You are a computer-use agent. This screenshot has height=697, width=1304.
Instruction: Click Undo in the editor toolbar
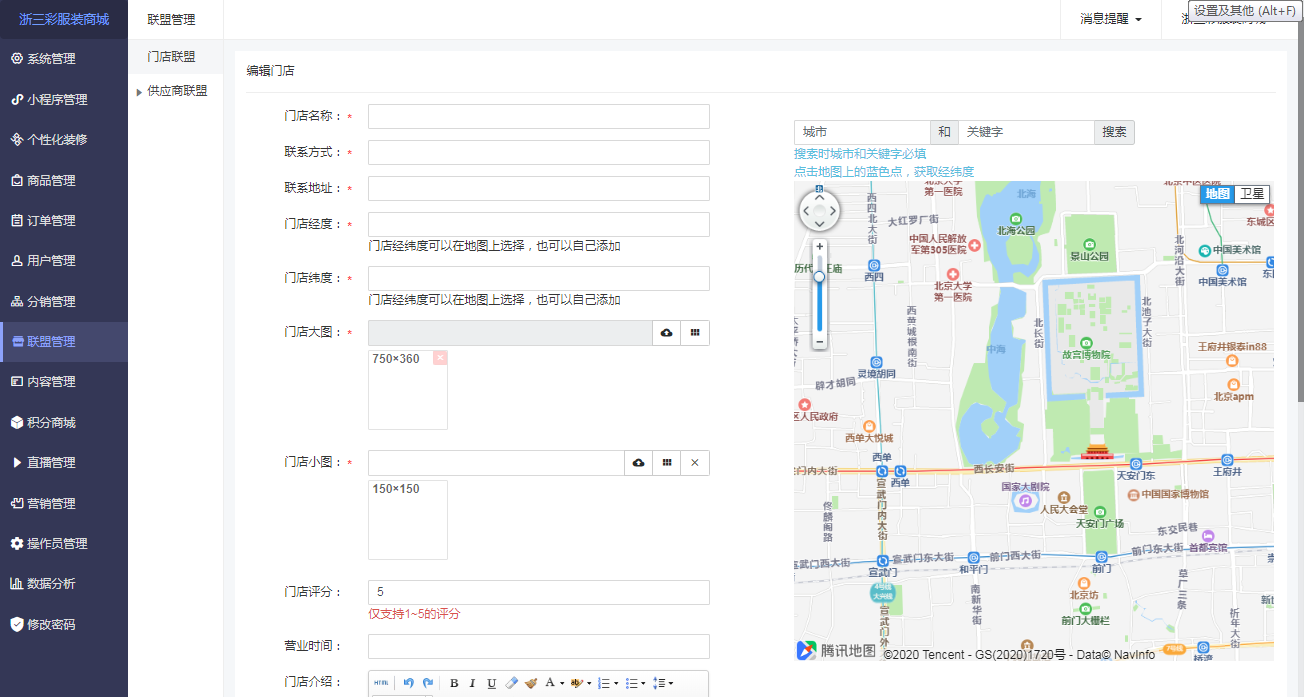[x=408, y=683]
